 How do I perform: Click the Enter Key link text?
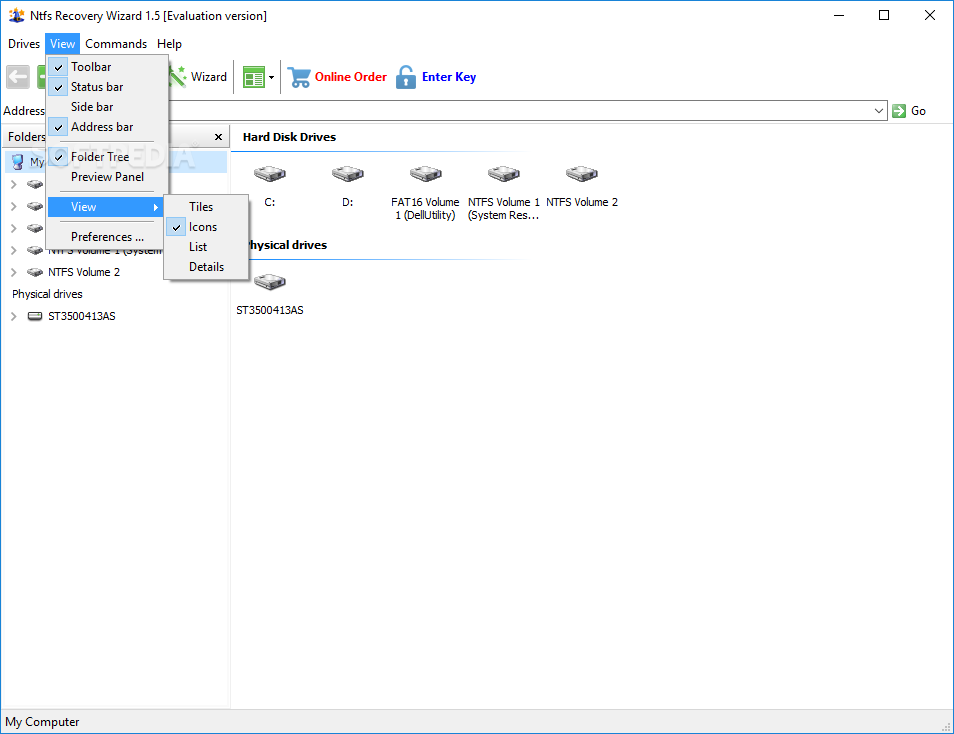[449, 77]
